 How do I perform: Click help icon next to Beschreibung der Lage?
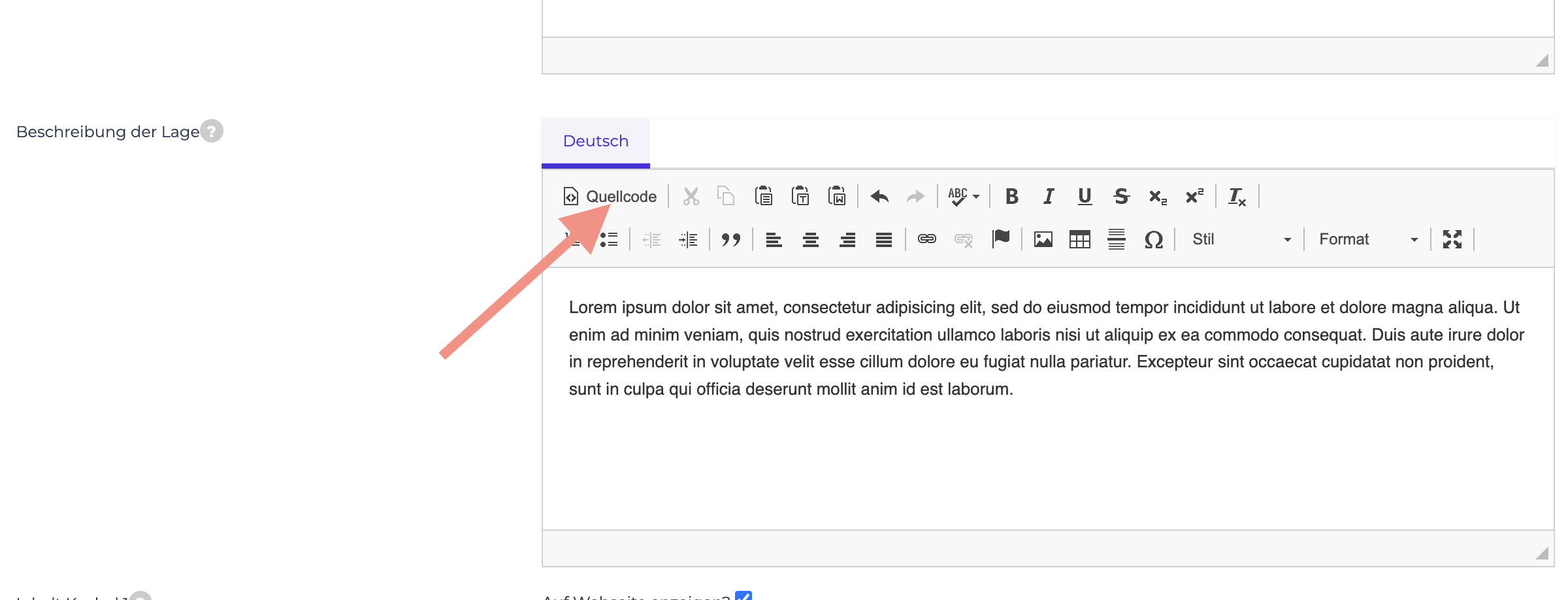coord(212,131)
